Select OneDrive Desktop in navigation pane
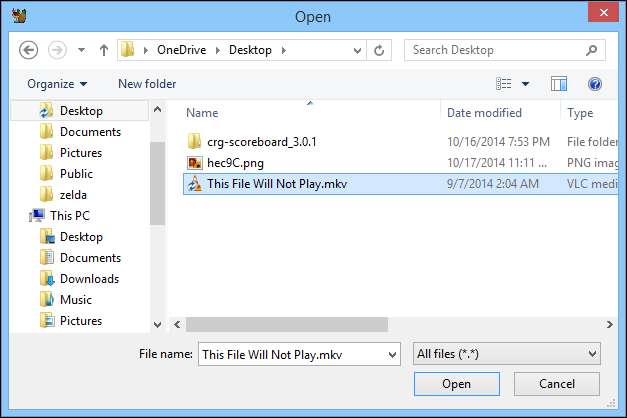 80,111
